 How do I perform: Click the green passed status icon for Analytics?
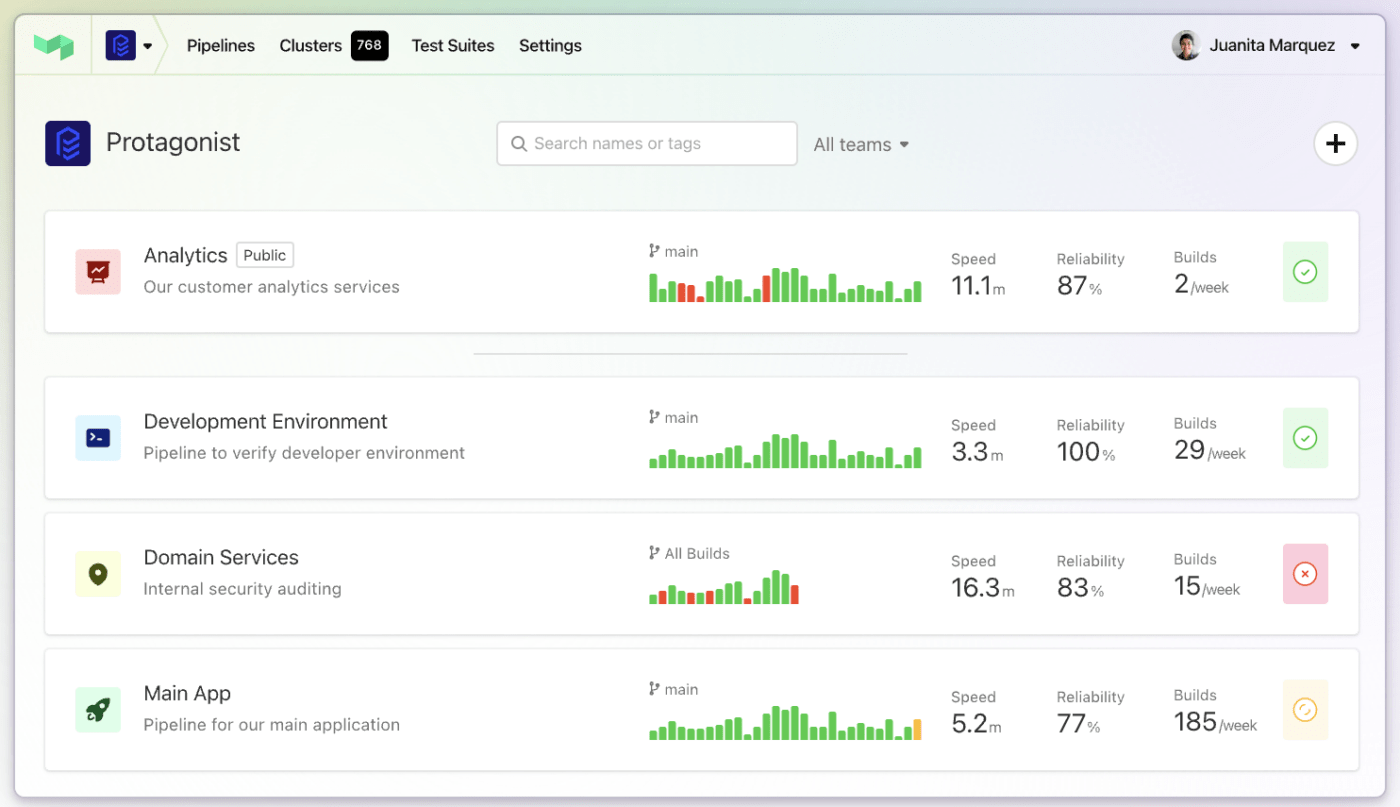point(1305,271)
